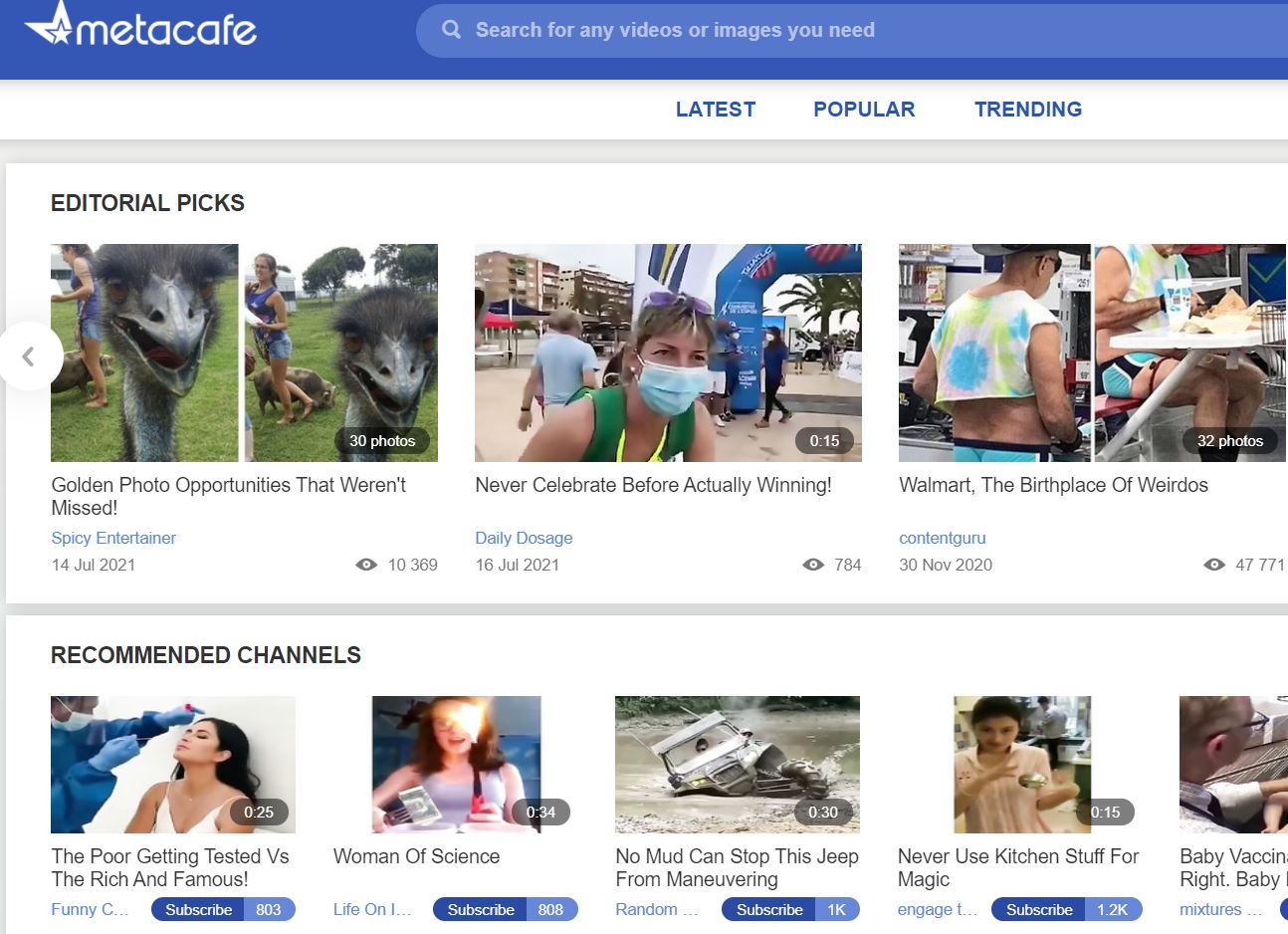The height and width of the screenshot is (934, 1288).
Task: Subscribe to the Life On I... channel
Action: [x=480, y=909]
